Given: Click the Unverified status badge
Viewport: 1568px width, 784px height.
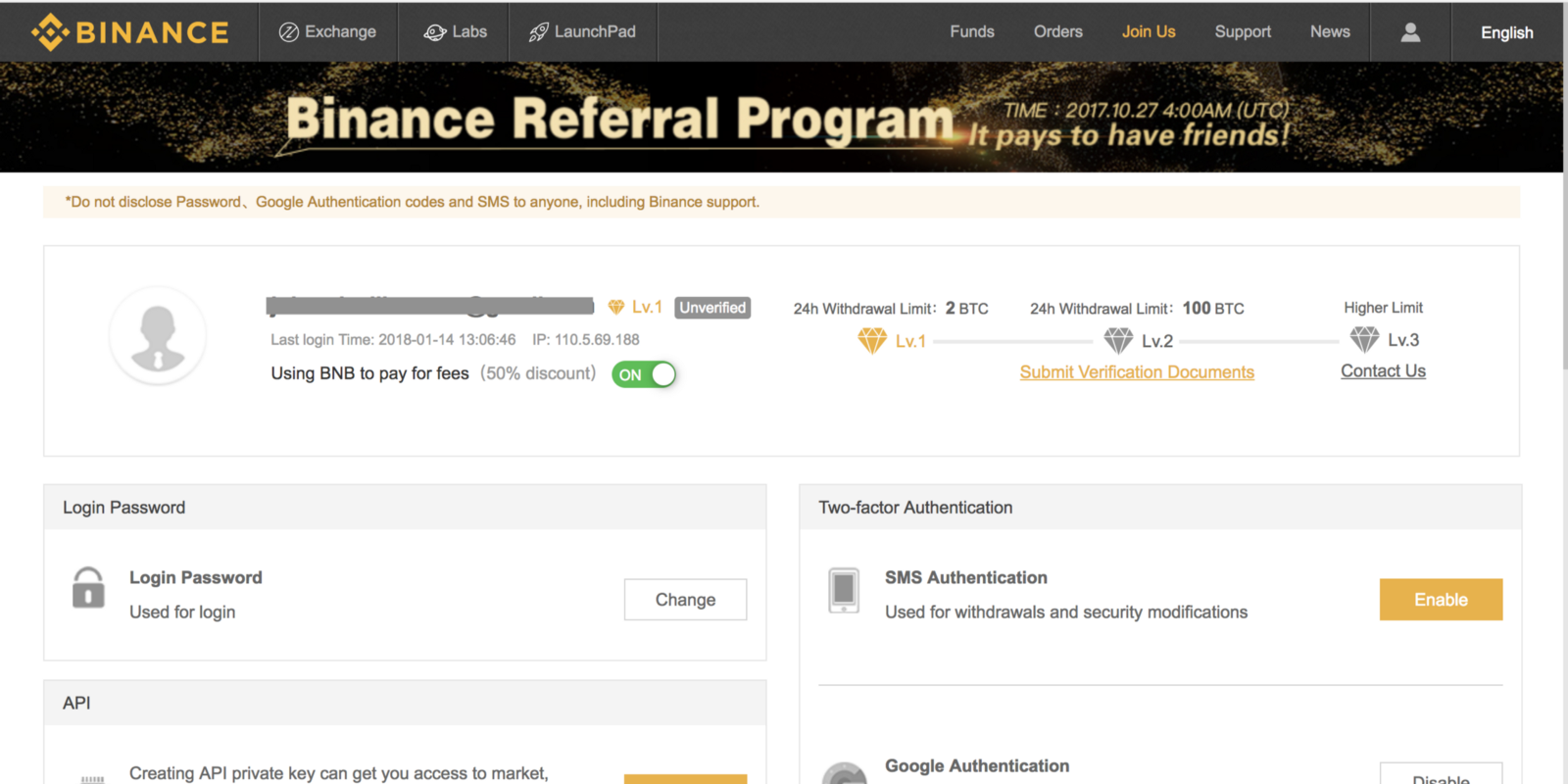Looking at the screenshot, I should 712,308.
